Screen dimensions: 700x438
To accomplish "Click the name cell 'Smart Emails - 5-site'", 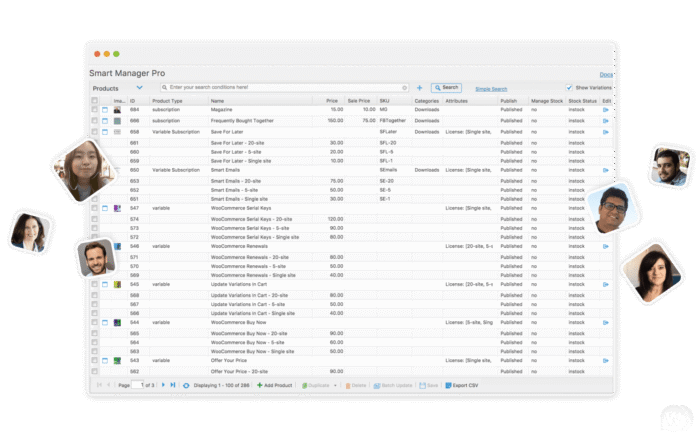I will point(236,190).
